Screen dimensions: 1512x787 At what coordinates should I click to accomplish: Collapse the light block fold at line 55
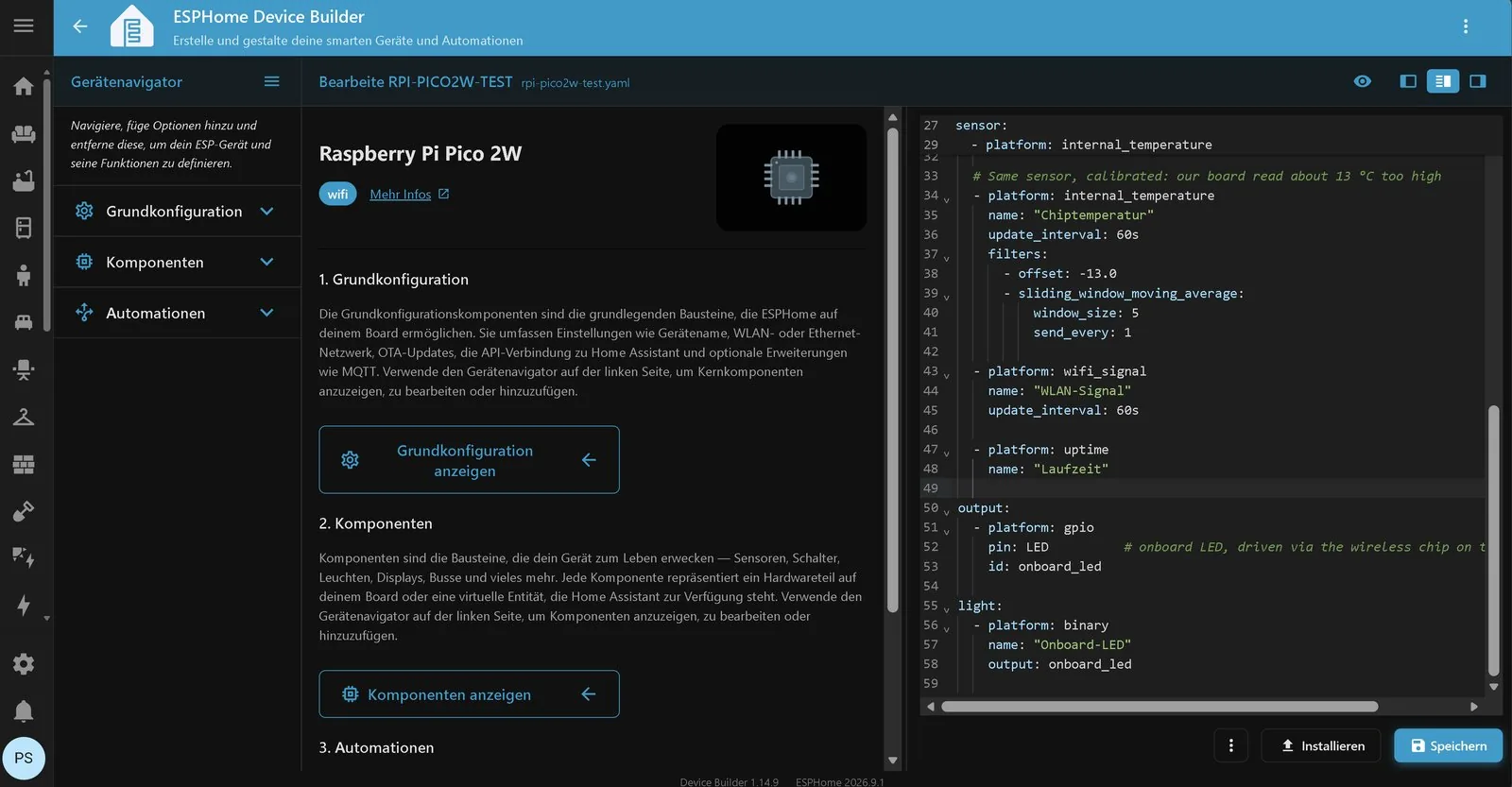click(x=947, y=608)
